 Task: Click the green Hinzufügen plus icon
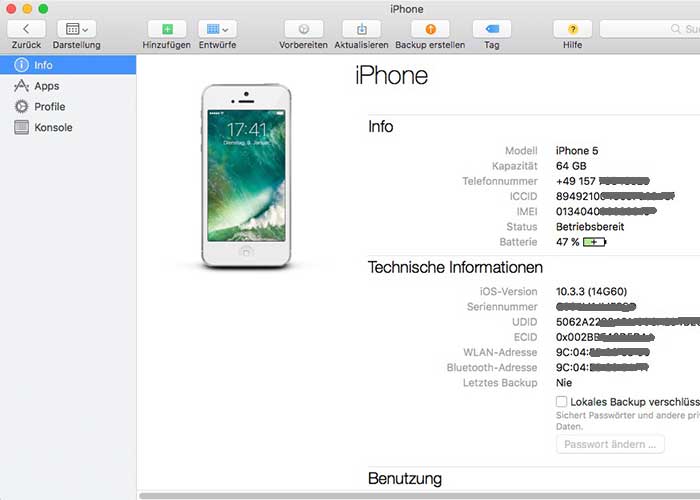pyautogui.click(x=167, y=29)
